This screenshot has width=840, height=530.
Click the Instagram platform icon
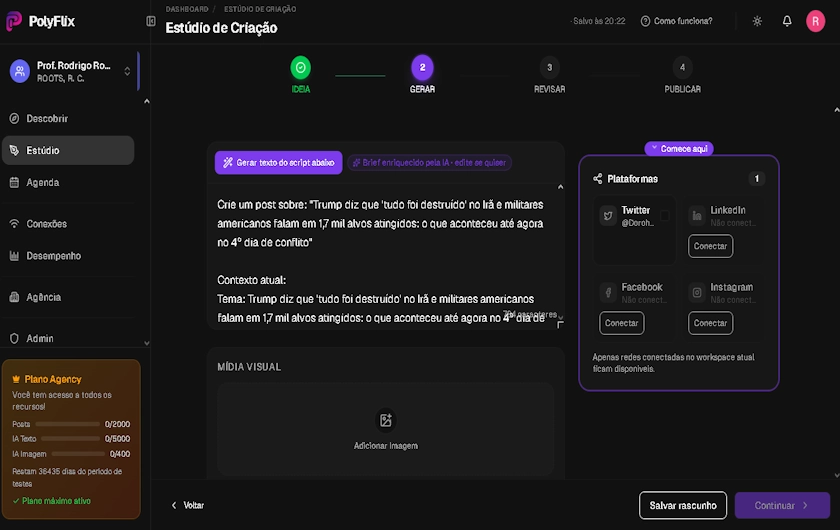pos(697,292)
